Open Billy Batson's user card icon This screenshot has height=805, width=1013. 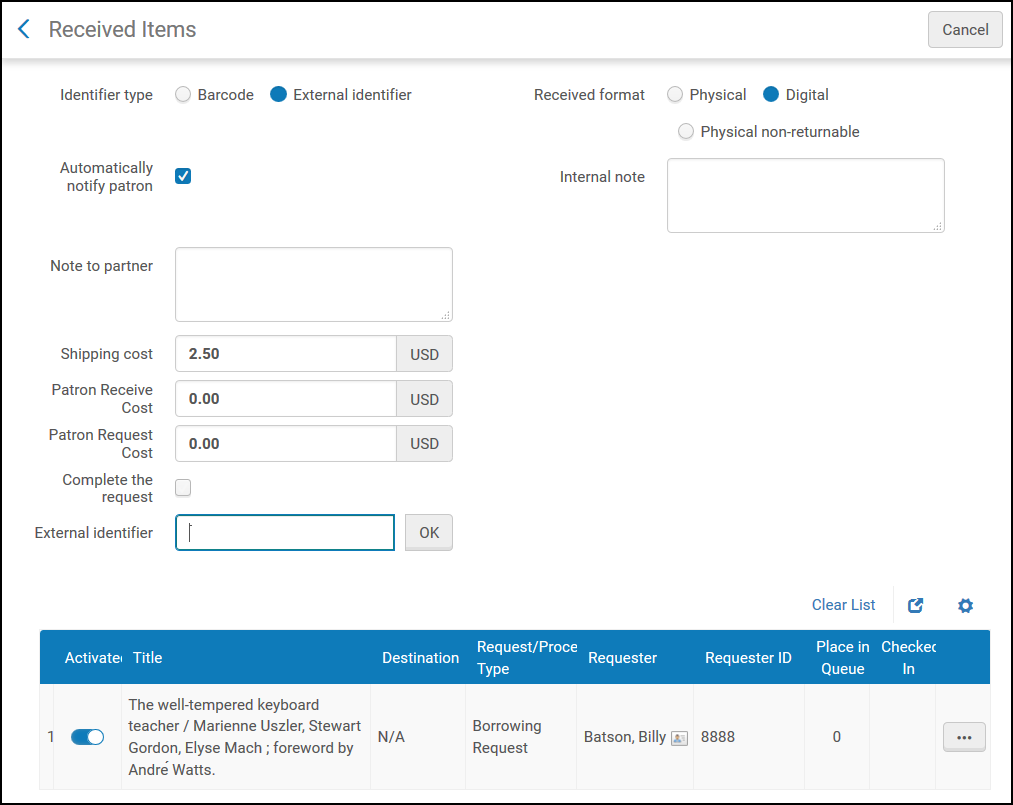[x=679, y=738]
